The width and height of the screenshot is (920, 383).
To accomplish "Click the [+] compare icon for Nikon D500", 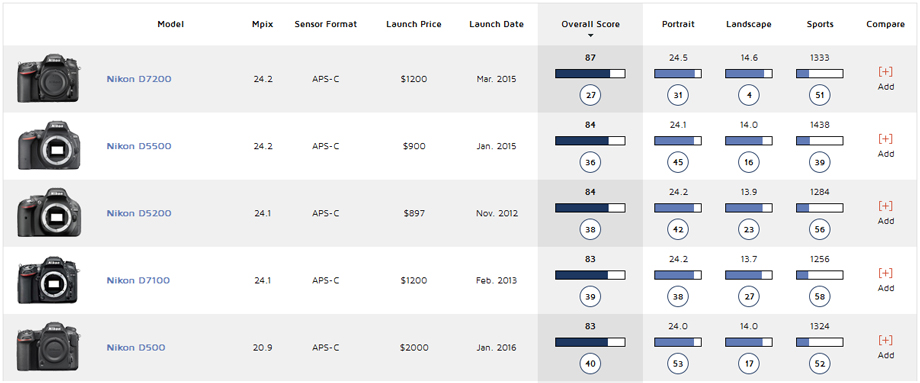I will (x=885, y=340).
